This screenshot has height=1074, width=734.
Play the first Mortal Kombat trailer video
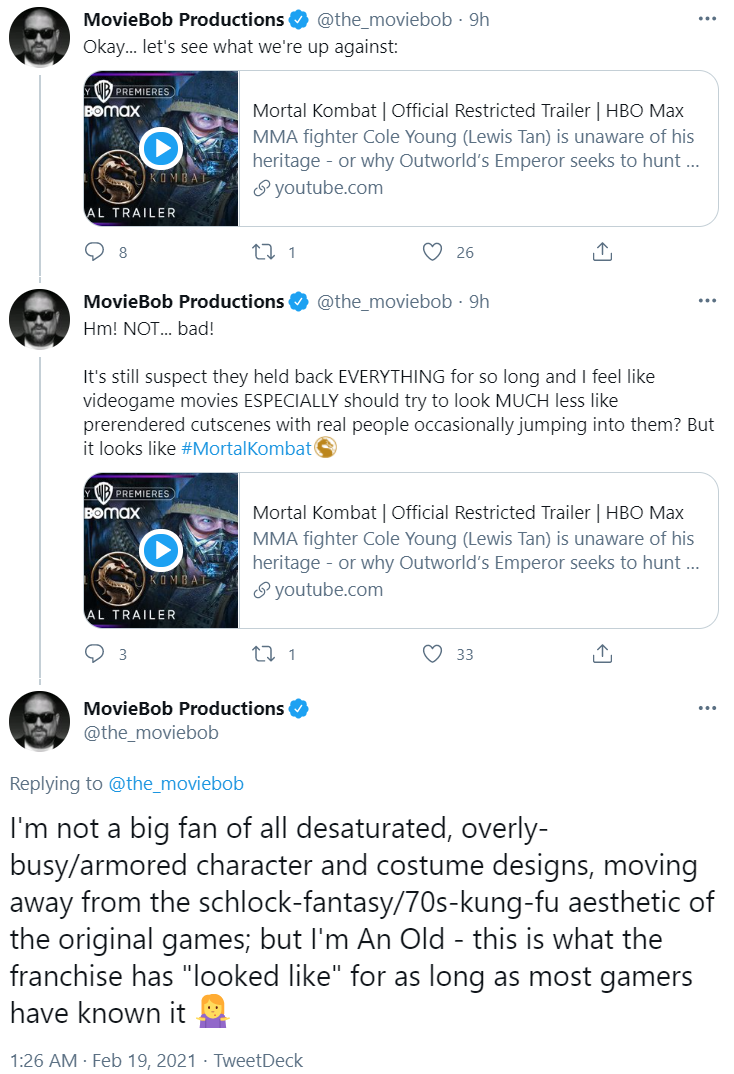(161, 148)
